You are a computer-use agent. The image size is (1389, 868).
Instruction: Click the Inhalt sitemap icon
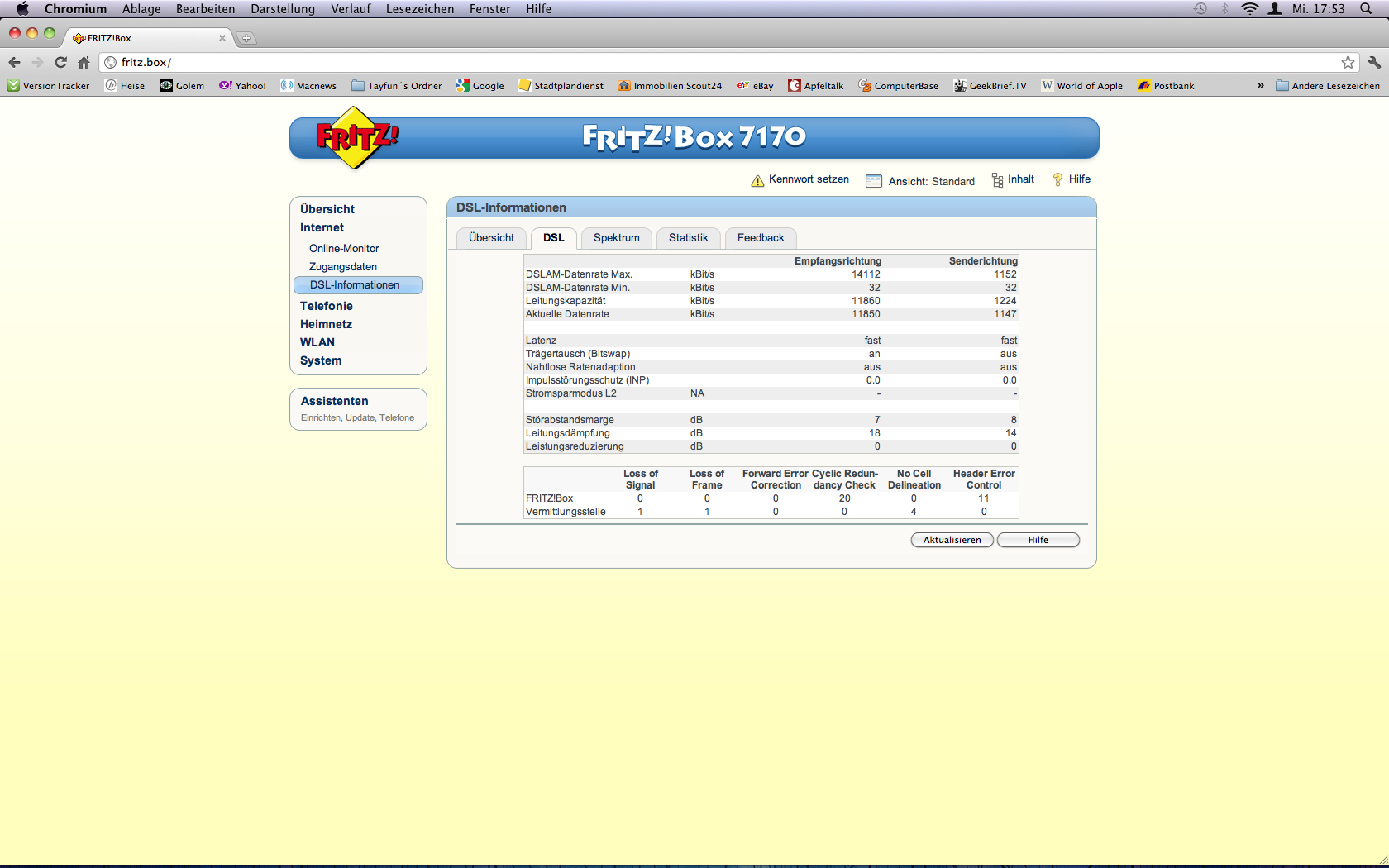[997, 180]
